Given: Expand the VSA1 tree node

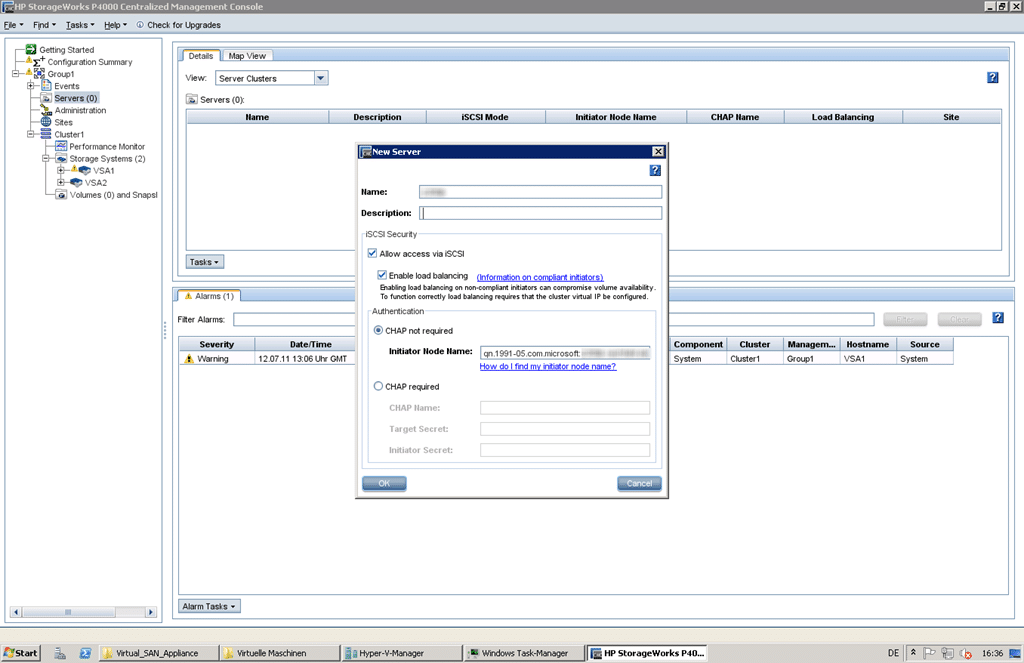Looking at the screenshot, I should [x=61, y=170].
